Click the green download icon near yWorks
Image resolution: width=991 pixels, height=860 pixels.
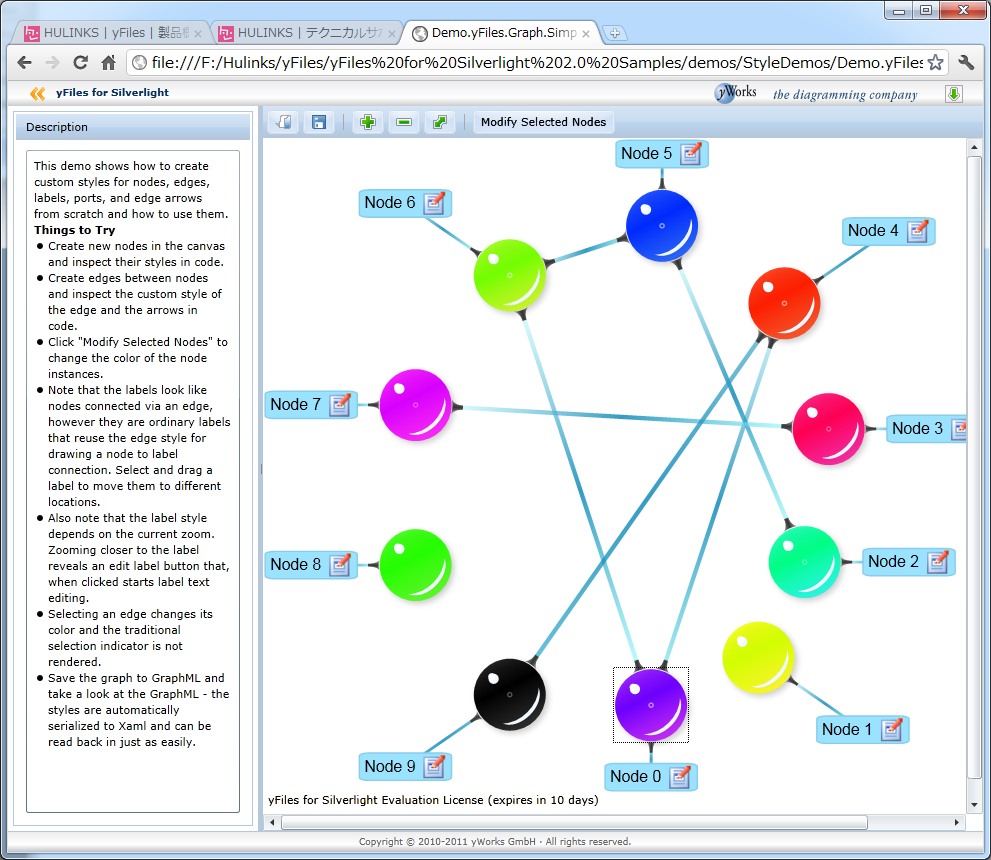coord(954,94)
